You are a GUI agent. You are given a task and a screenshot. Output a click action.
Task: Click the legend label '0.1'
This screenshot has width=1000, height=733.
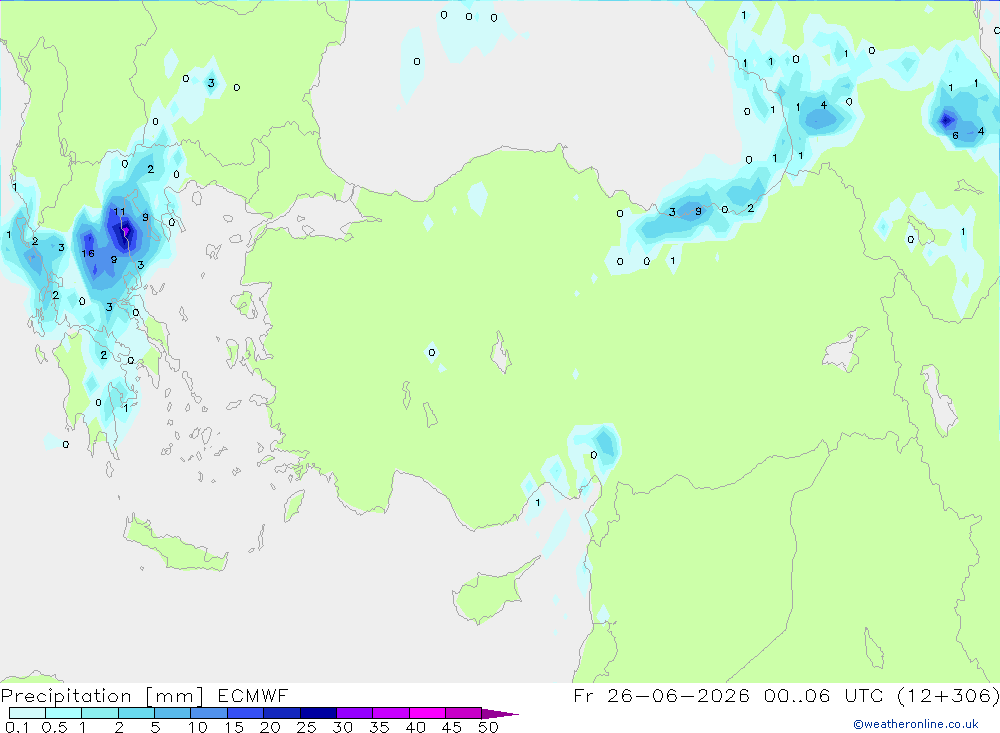[17, 727]
